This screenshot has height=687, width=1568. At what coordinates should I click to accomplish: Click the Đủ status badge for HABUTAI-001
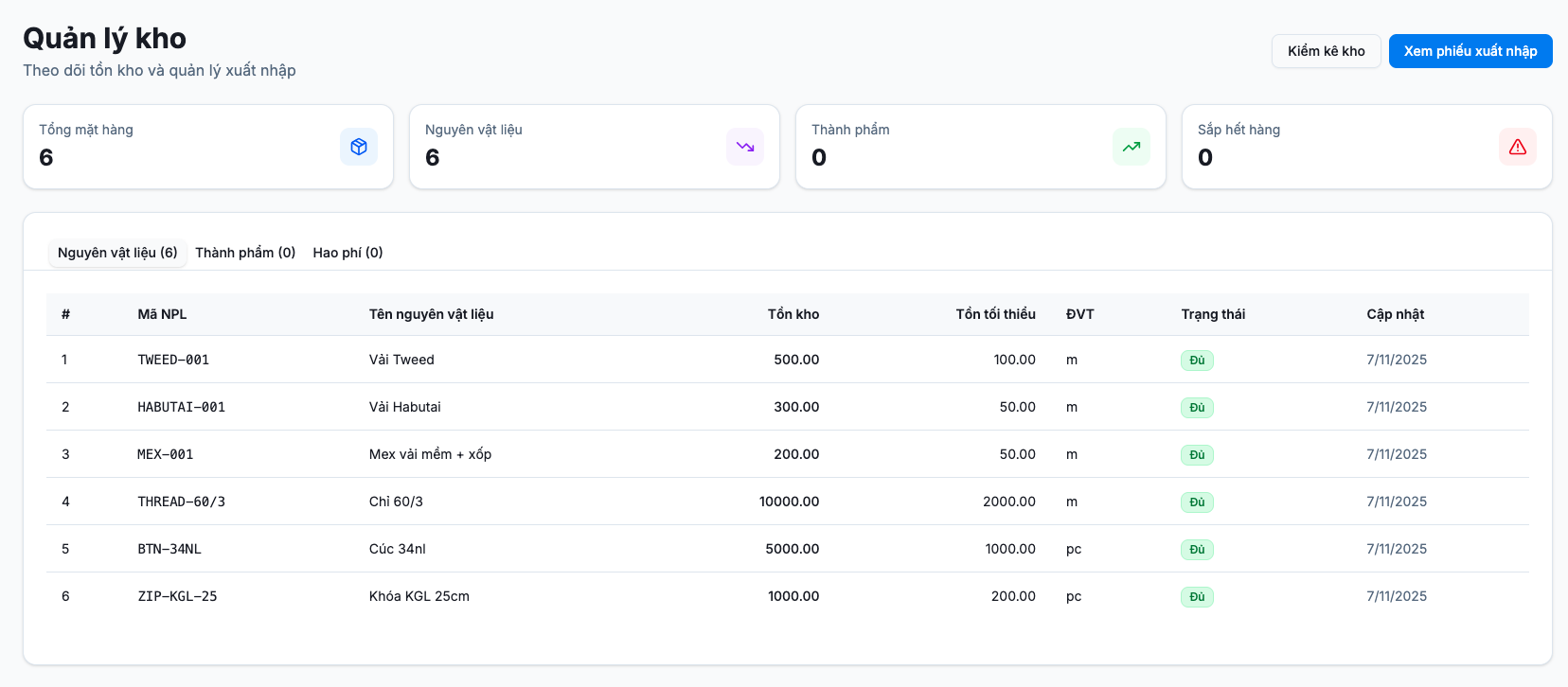tap(1197, 408)
